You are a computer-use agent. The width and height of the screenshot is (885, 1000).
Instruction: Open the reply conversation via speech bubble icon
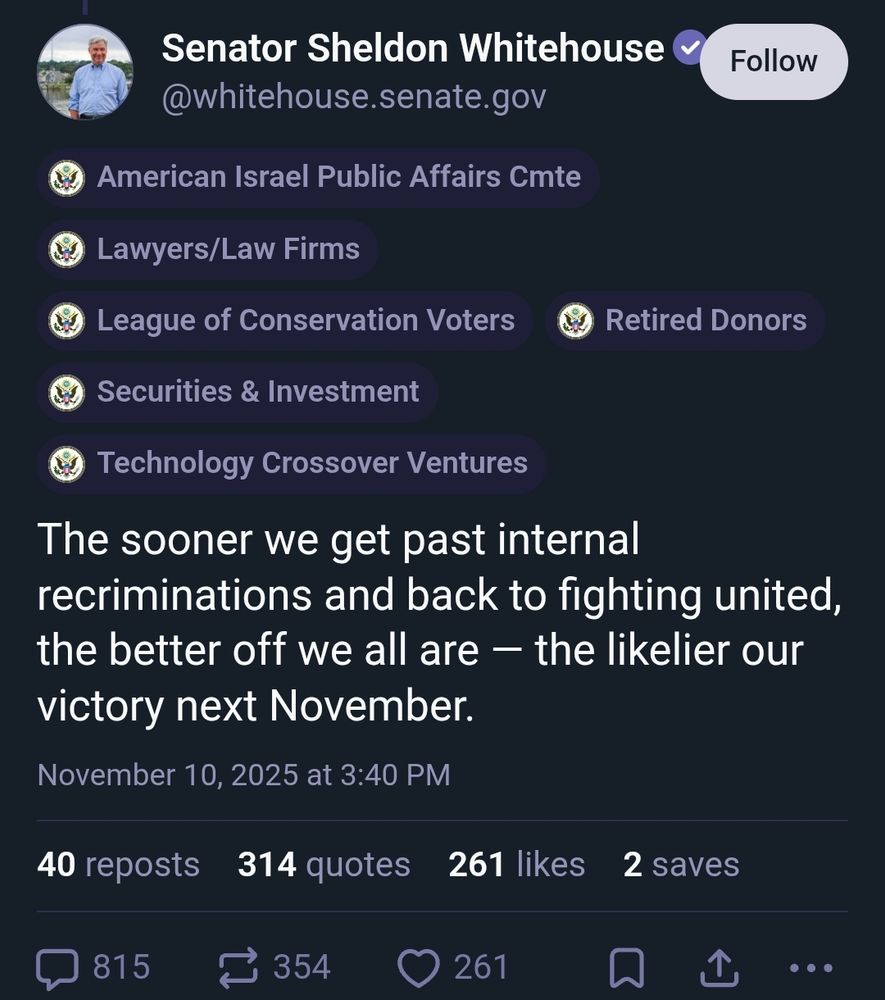tap(60, 966)
